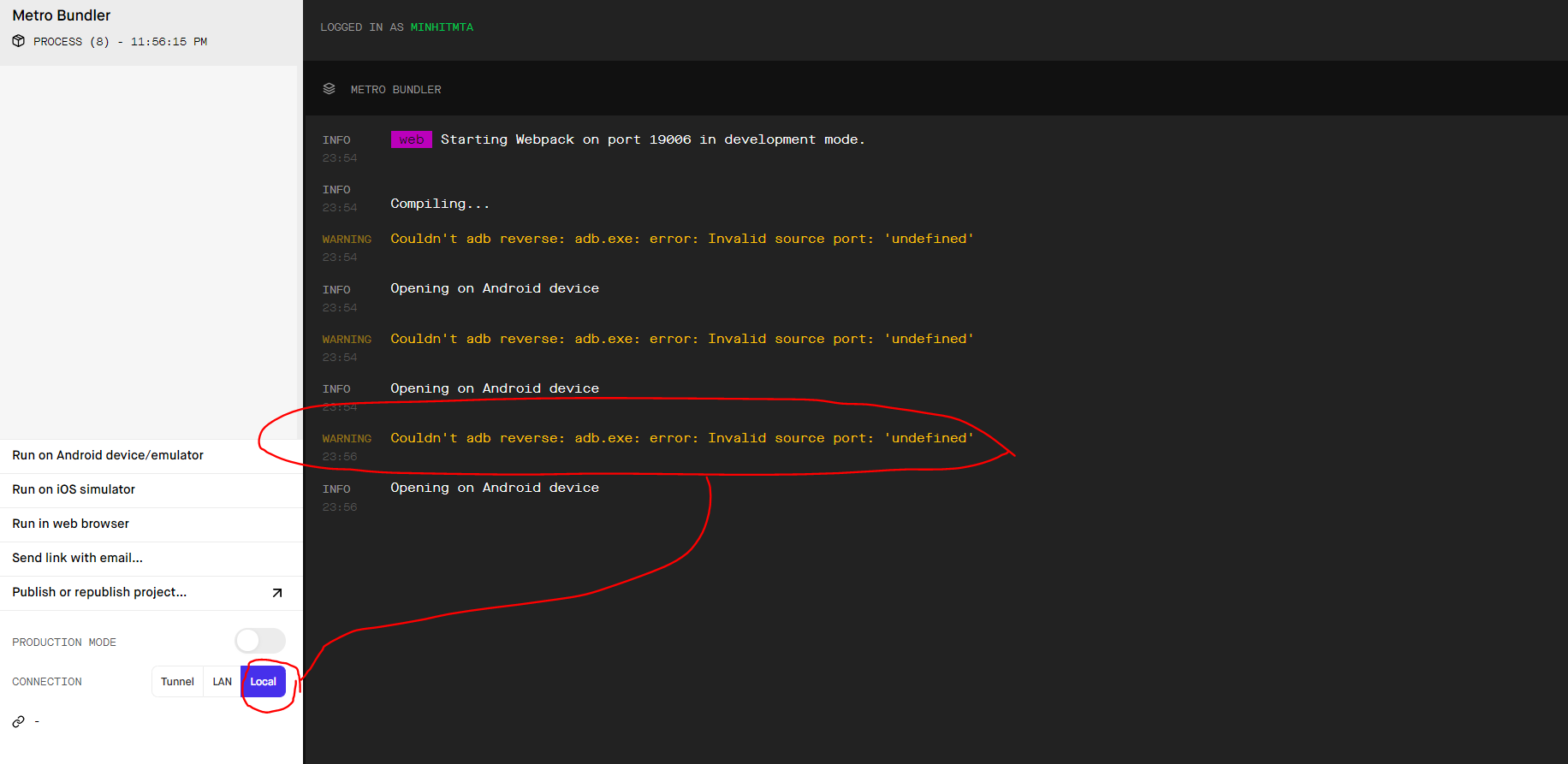Click the METRO BUNDLER log panel header
This screenshot has height=764, width=1568.
395,90
